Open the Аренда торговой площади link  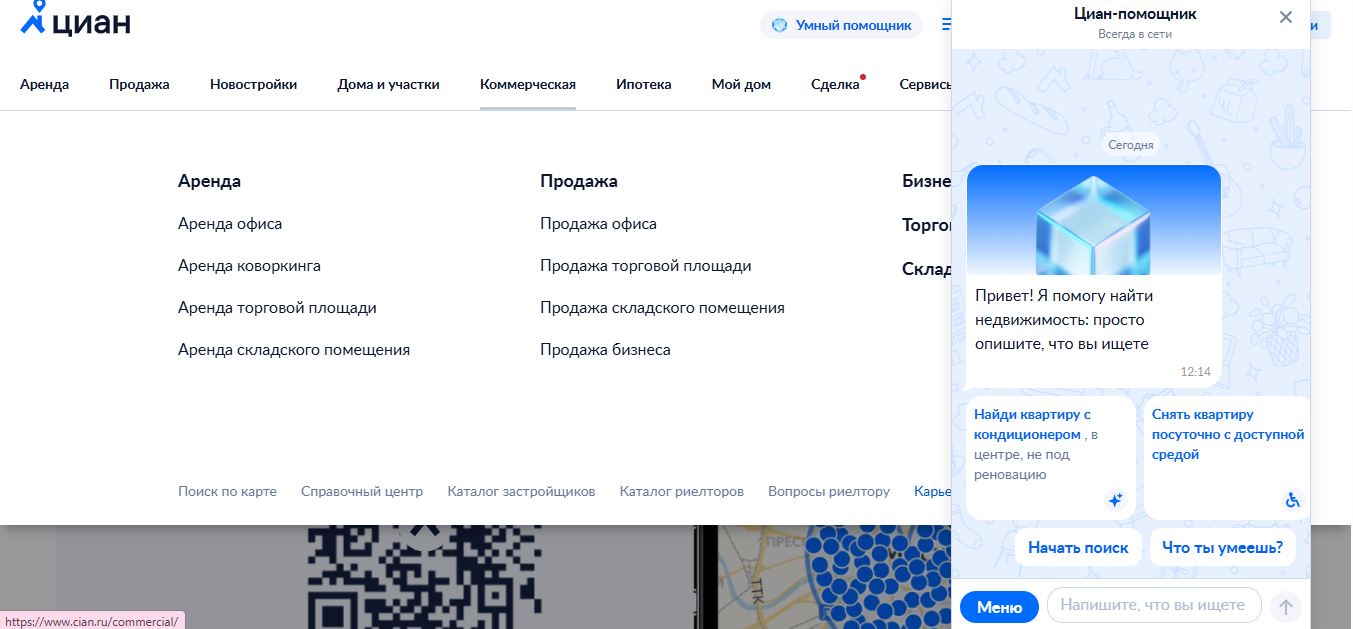pyautogui.click(x=277, y=308)
